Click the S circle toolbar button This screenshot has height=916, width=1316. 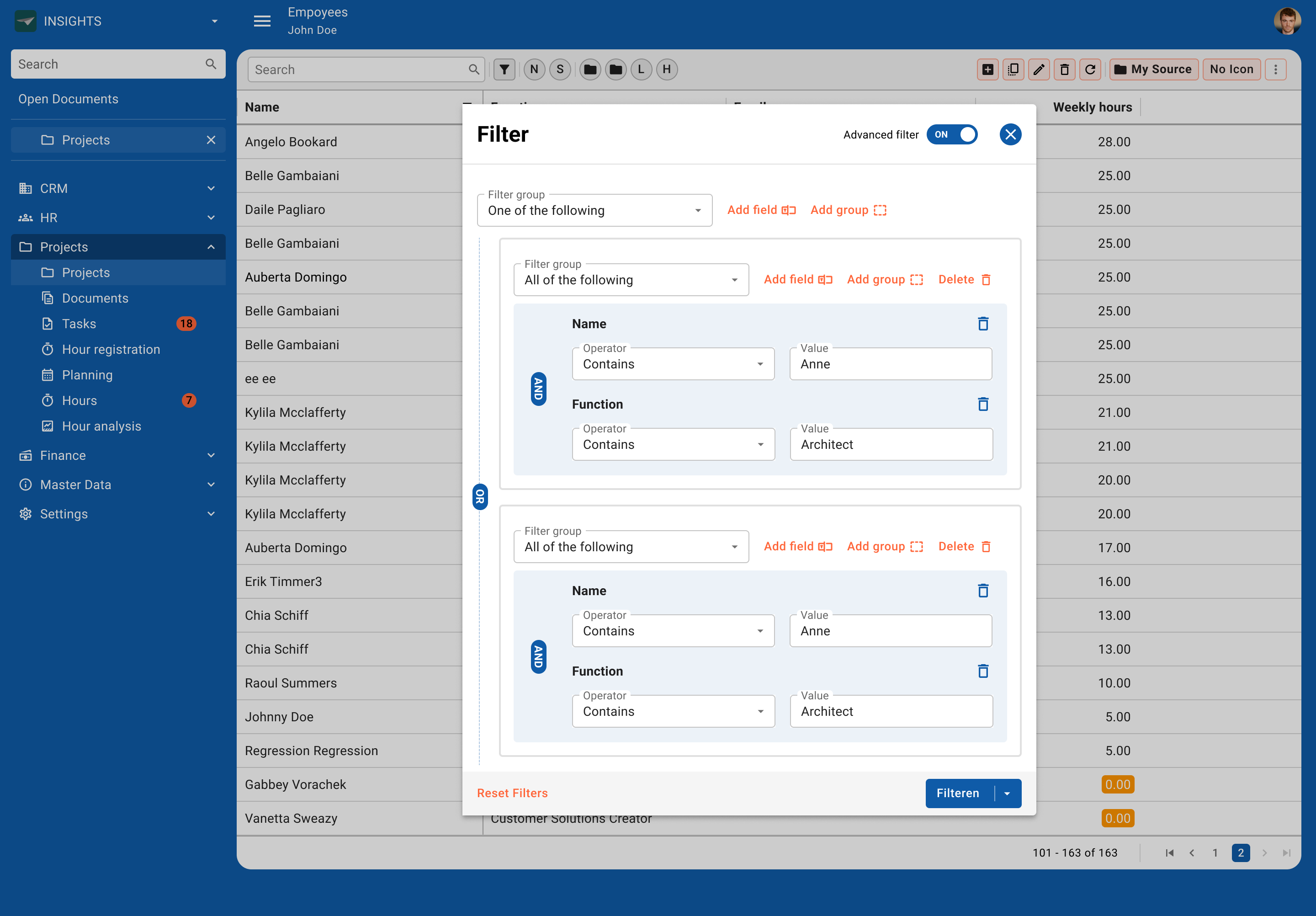coord(560,69)
